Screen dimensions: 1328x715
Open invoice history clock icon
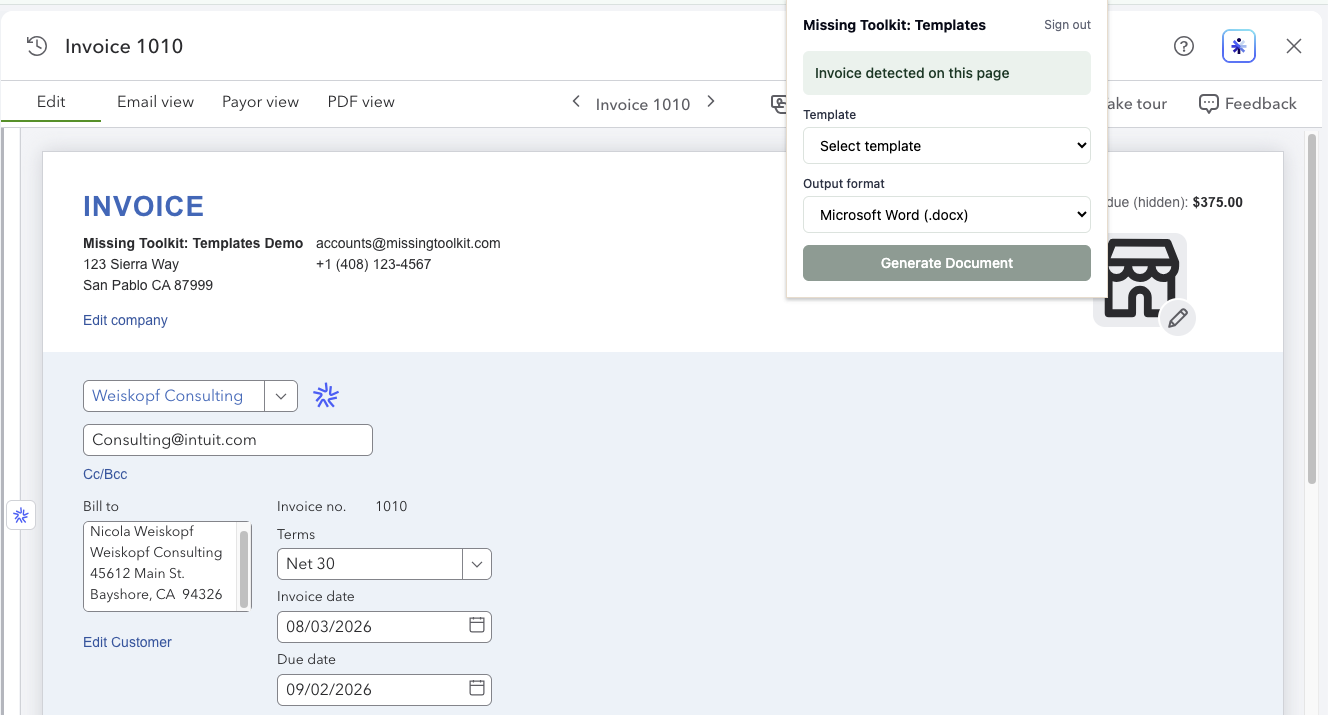(x=37, y=46)
